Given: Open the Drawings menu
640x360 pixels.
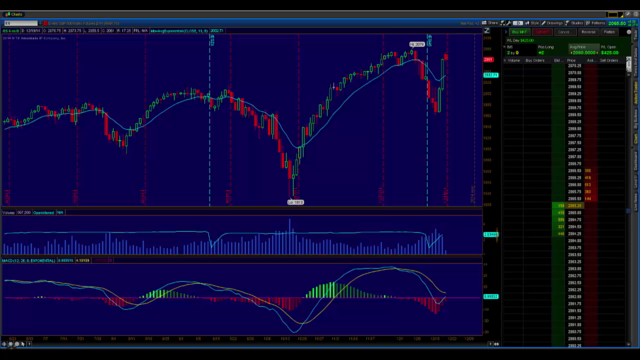Looking at the screenshot, I should (552, 23).
